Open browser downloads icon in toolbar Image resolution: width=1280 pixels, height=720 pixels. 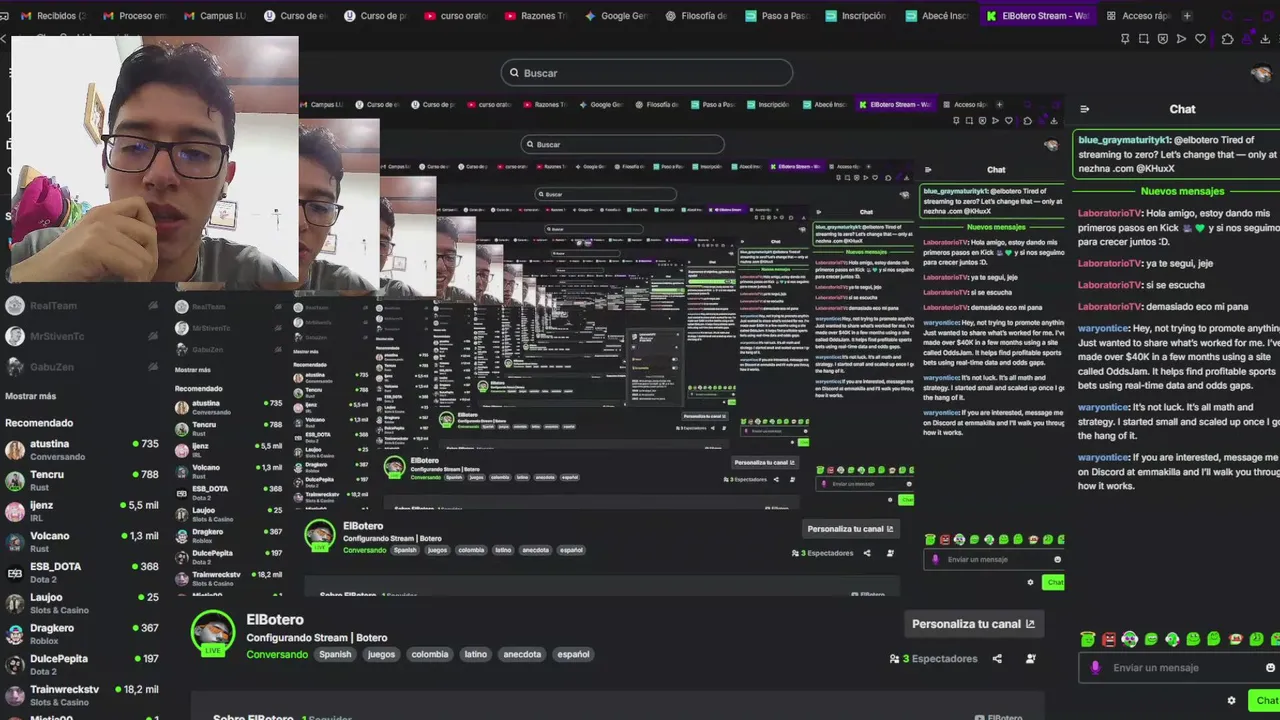(1266, 39)
